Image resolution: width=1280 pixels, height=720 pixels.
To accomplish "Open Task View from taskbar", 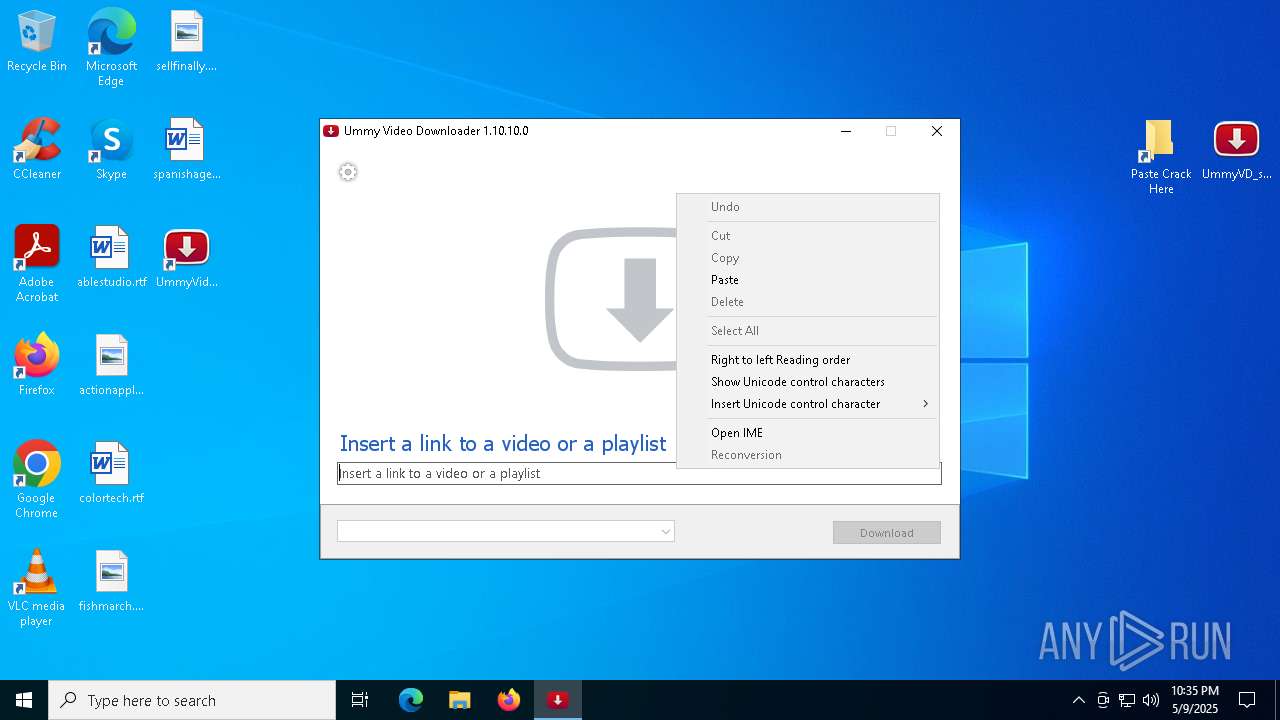I will click(x=360, y=700).
